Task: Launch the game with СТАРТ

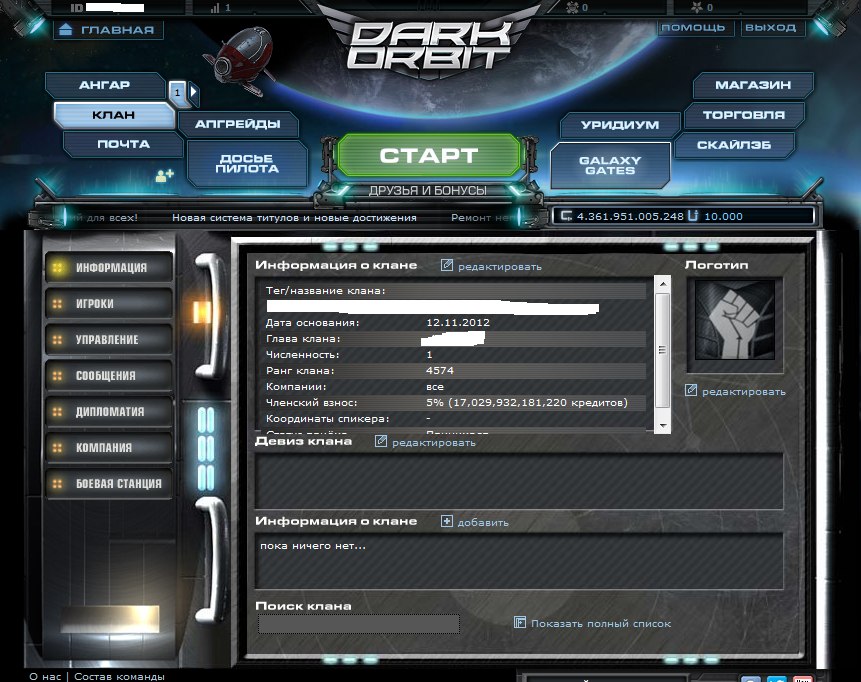Action: pyautogui.click(x=428, y=155)
